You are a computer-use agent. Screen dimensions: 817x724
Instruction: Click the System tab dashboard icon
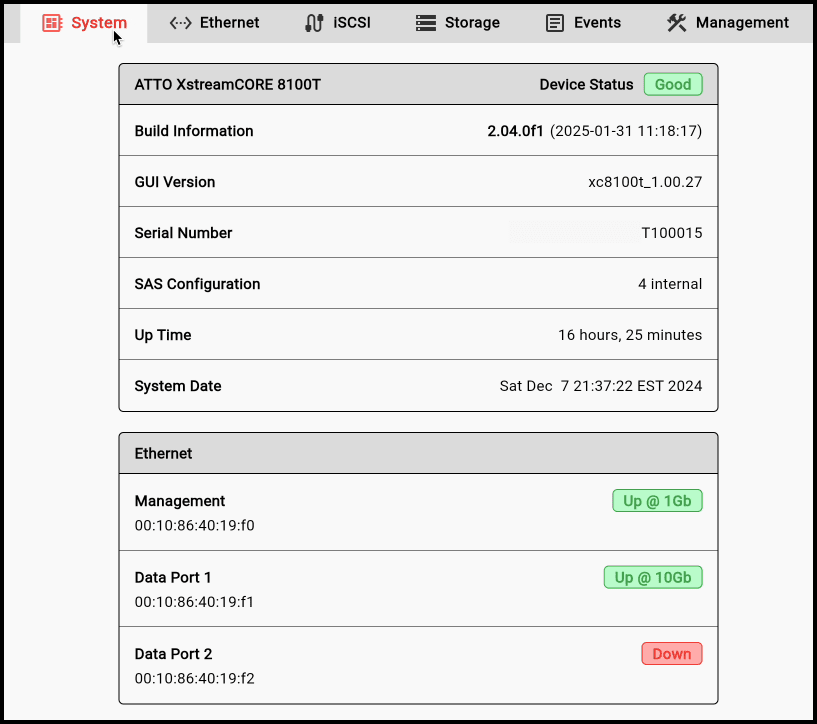(52, 23)
